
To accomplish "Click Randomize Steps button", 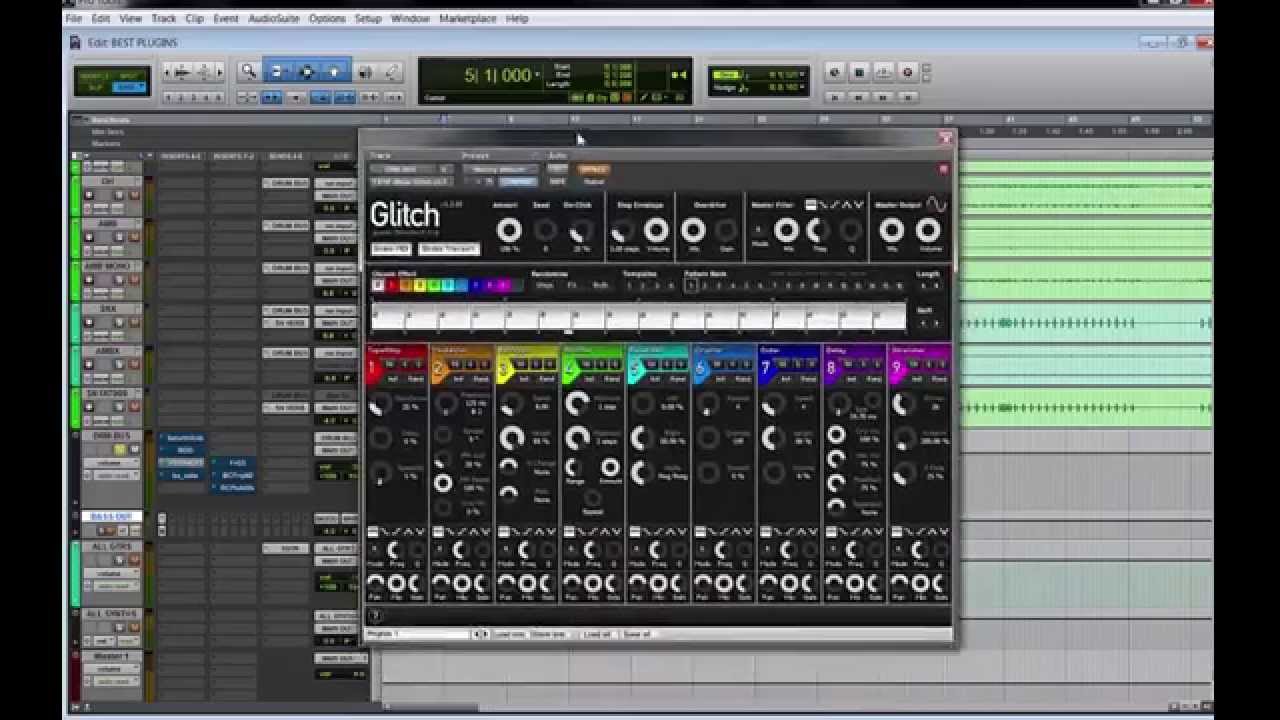I will (x=544, y=286).
